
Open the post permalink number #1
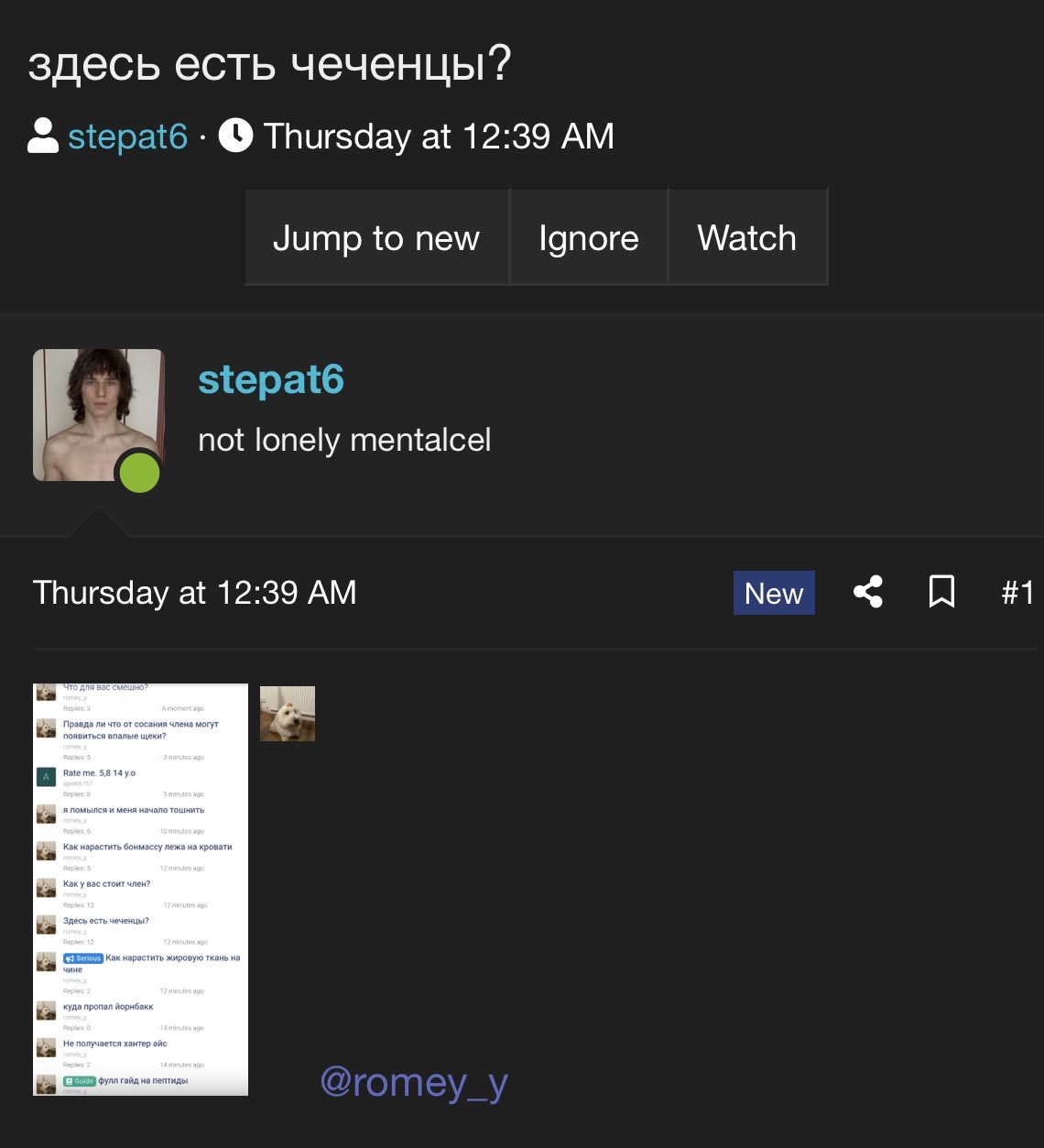[1017, 593]
